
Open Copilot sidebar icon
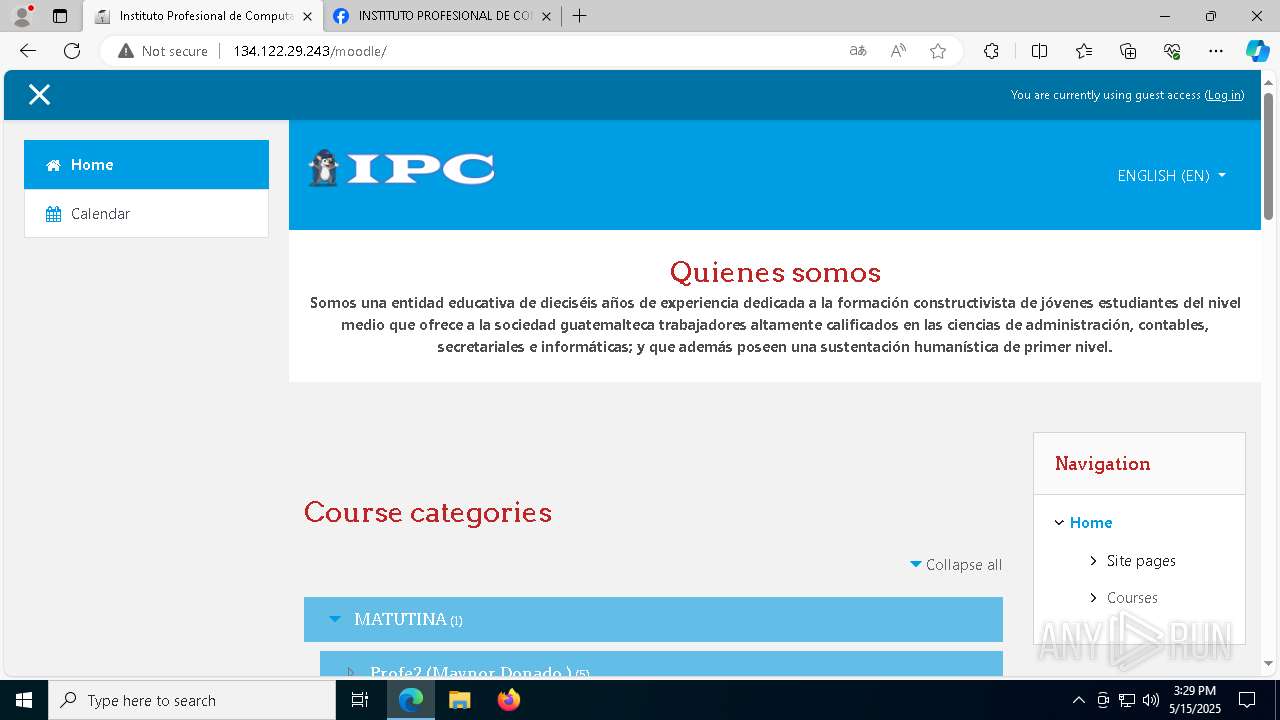tap(1257, 51)
